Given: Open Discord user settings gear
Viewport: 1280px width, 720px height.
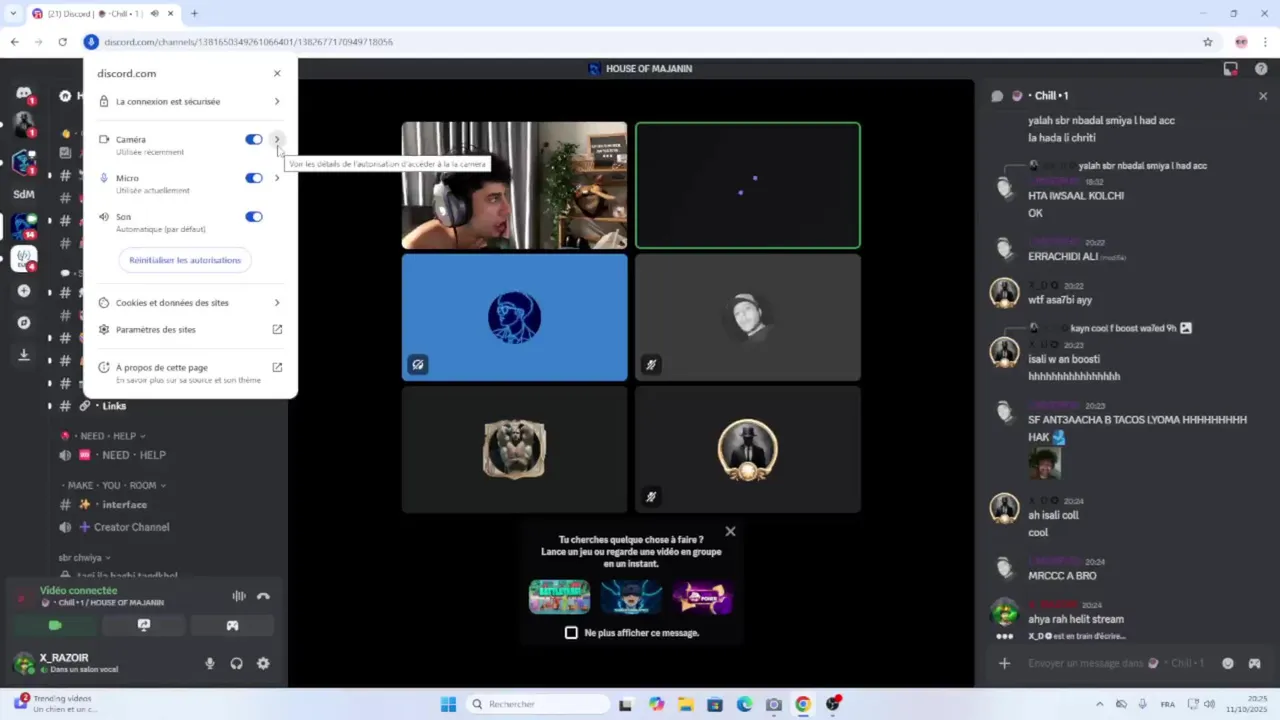Looking at the screenshot, I should (263, 663).
